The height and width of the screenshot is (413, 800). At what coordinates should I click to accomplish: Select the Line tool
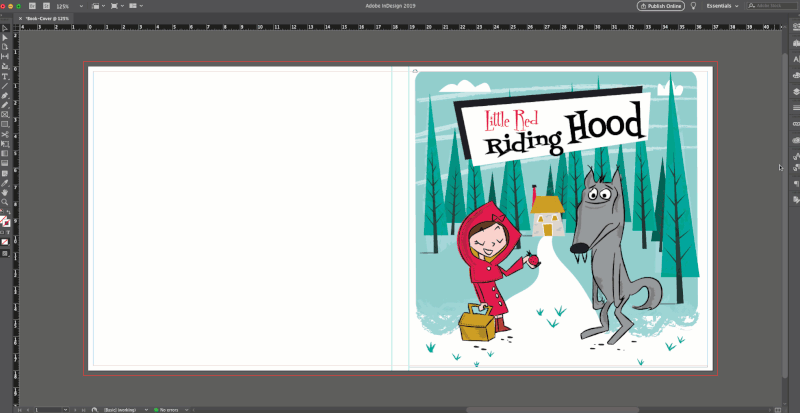tap(5, 85)
